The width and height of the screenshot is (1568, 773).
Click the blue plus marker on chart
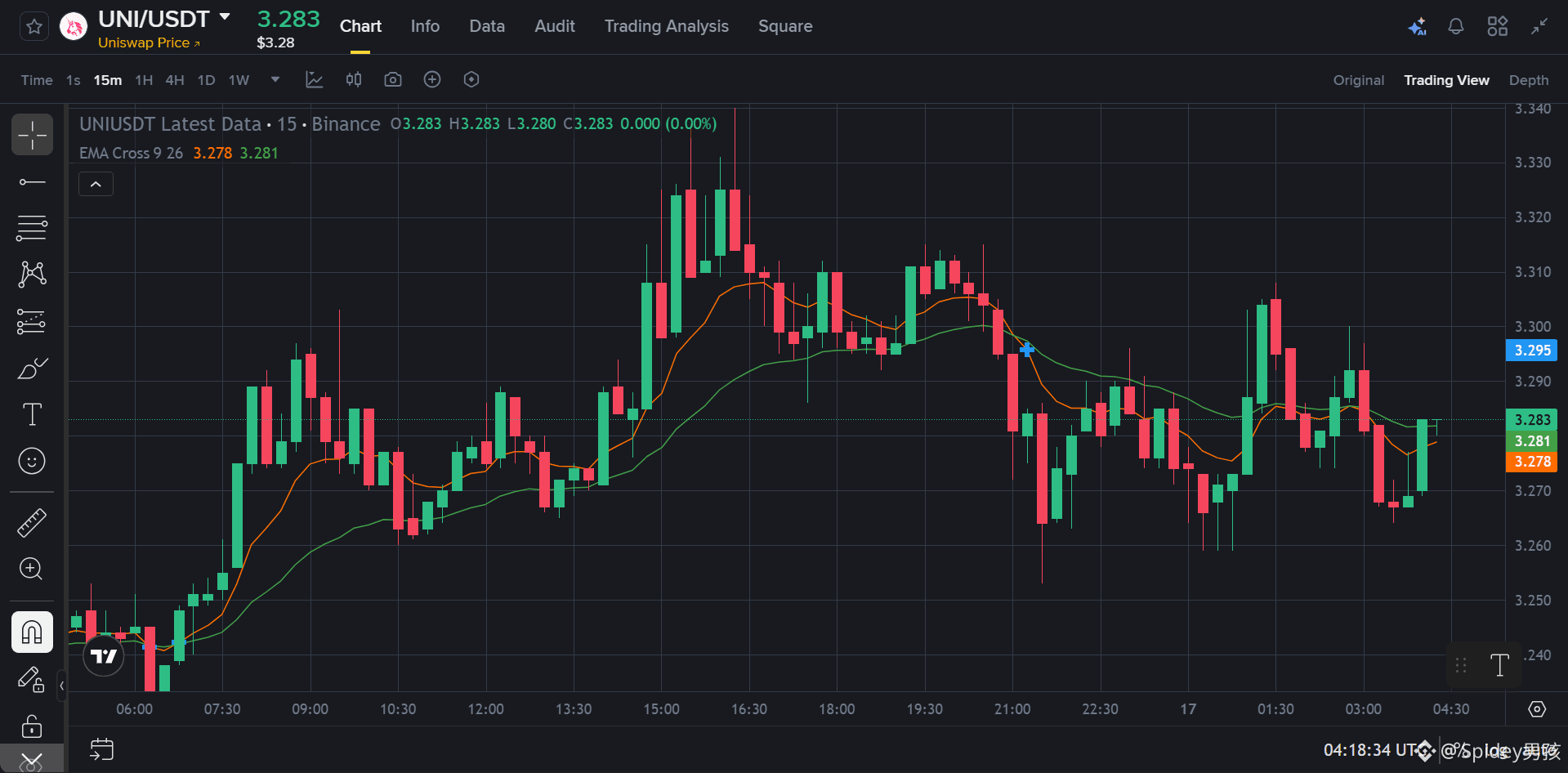pos(1027,350)
